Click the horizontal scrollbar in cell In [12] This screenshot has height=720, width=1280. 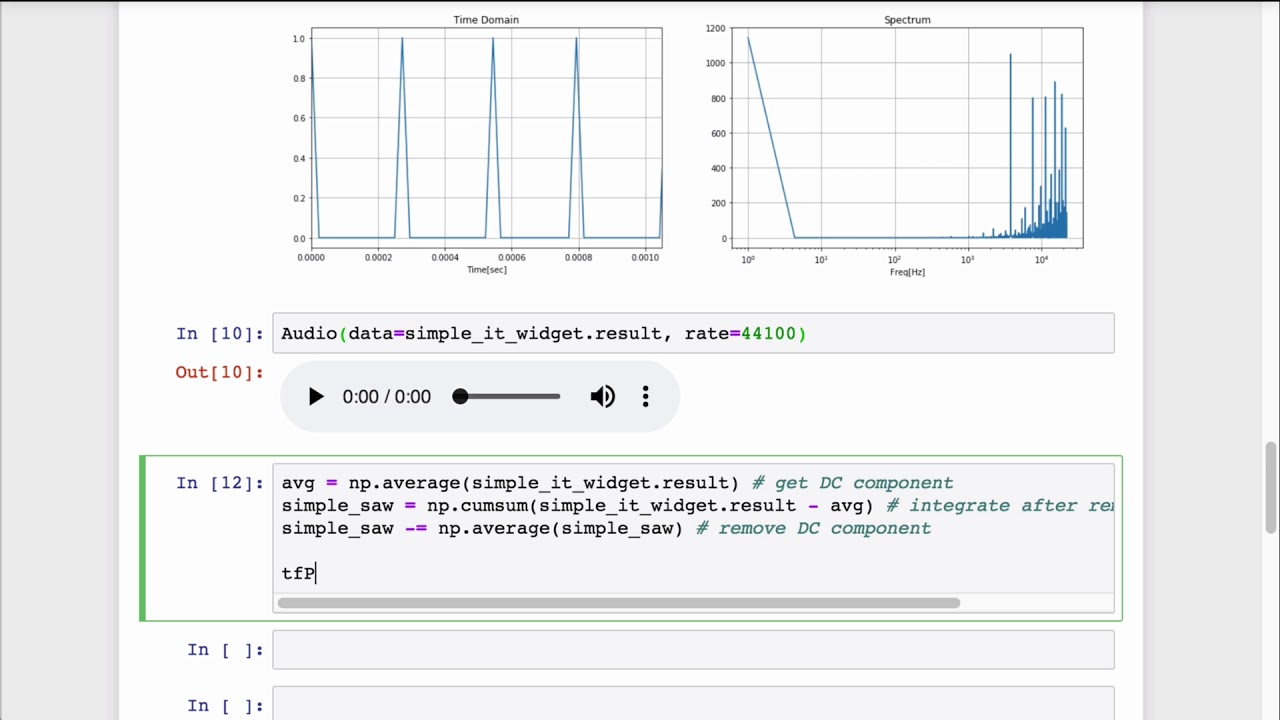(618, 603)
